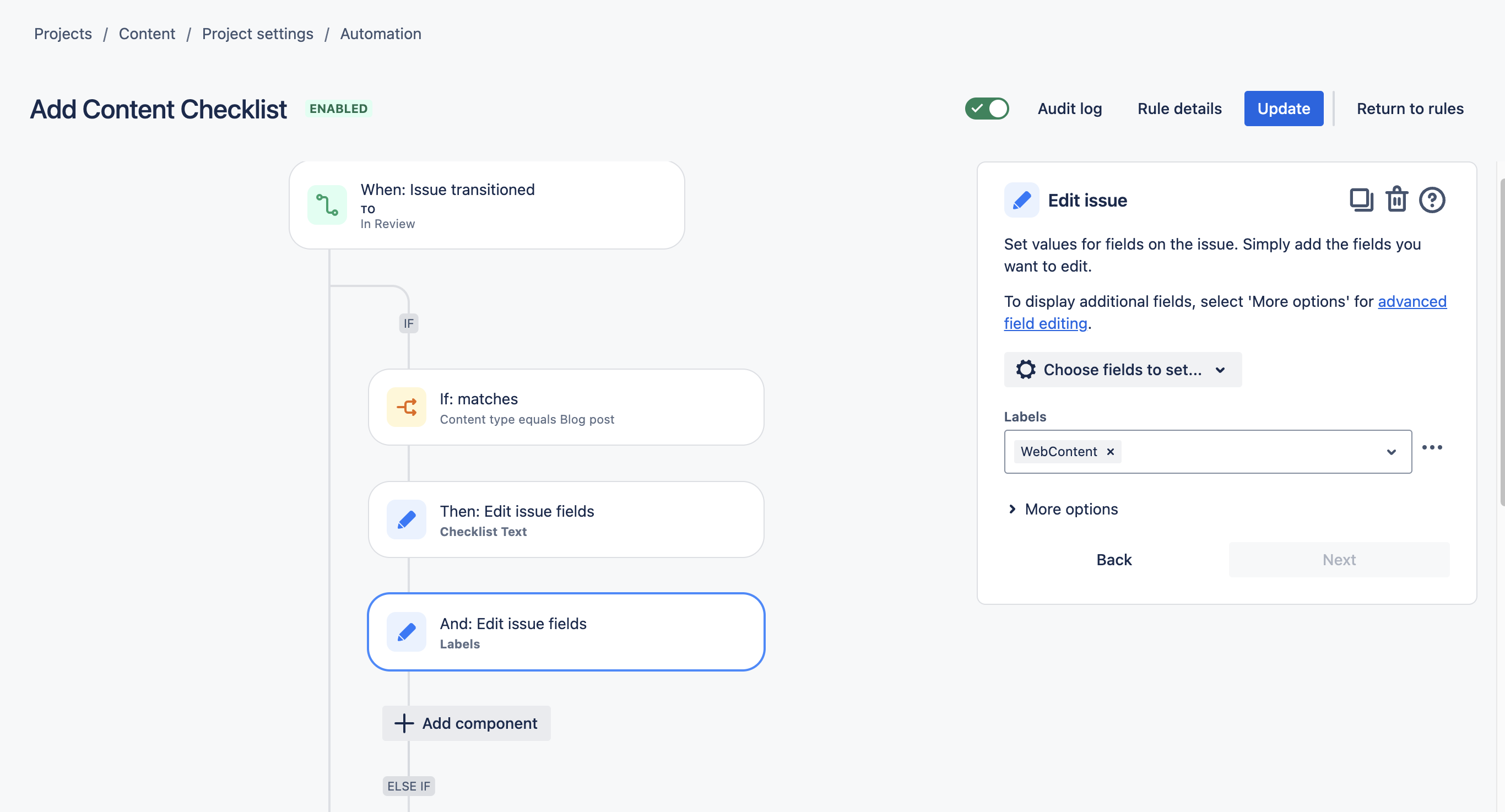Click the IF branch label
Screen dimensions: 1505x812
click(x=408, y=323)
